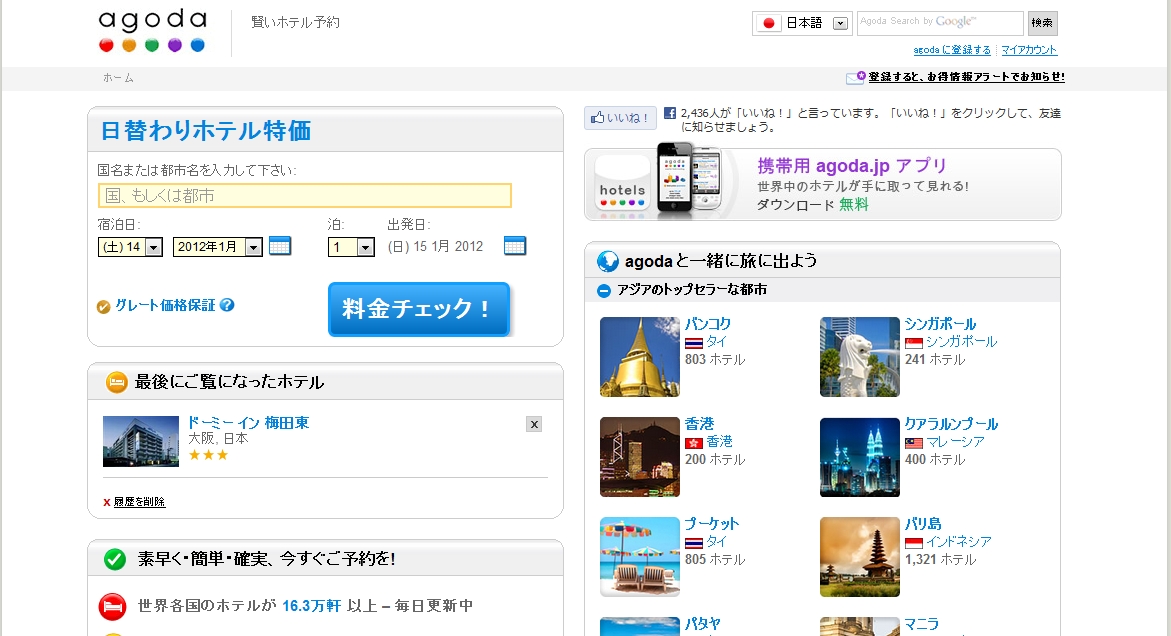The width and height of the screenshot is (1171, 636).
Task: Click the Japan flag language icon
Action: click(768, 23)
